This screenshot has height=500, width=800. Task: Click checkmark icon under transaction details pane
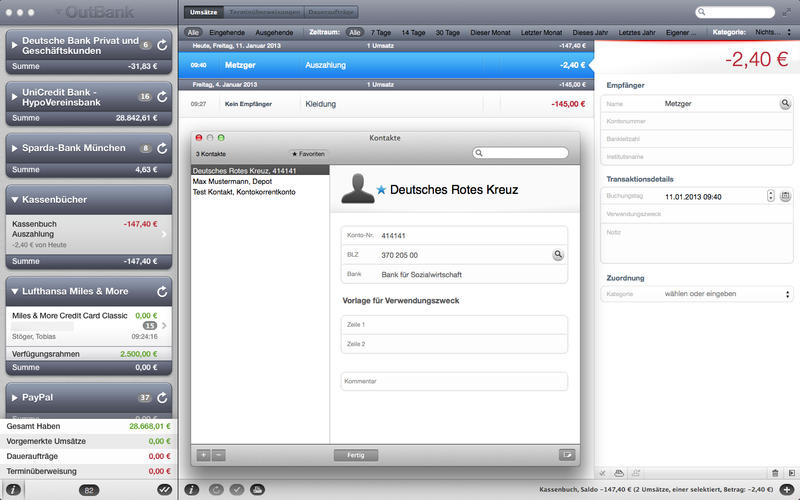(603, 473)
